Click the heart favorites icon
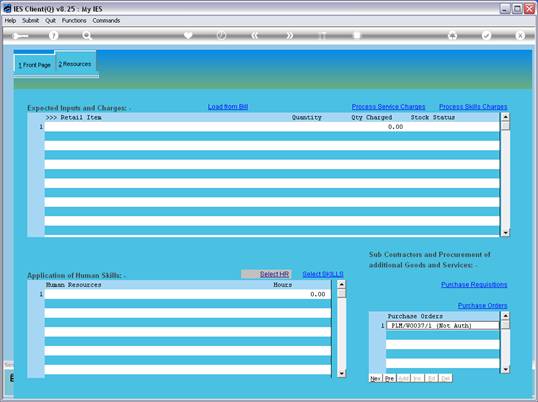 tap(188, 35)
